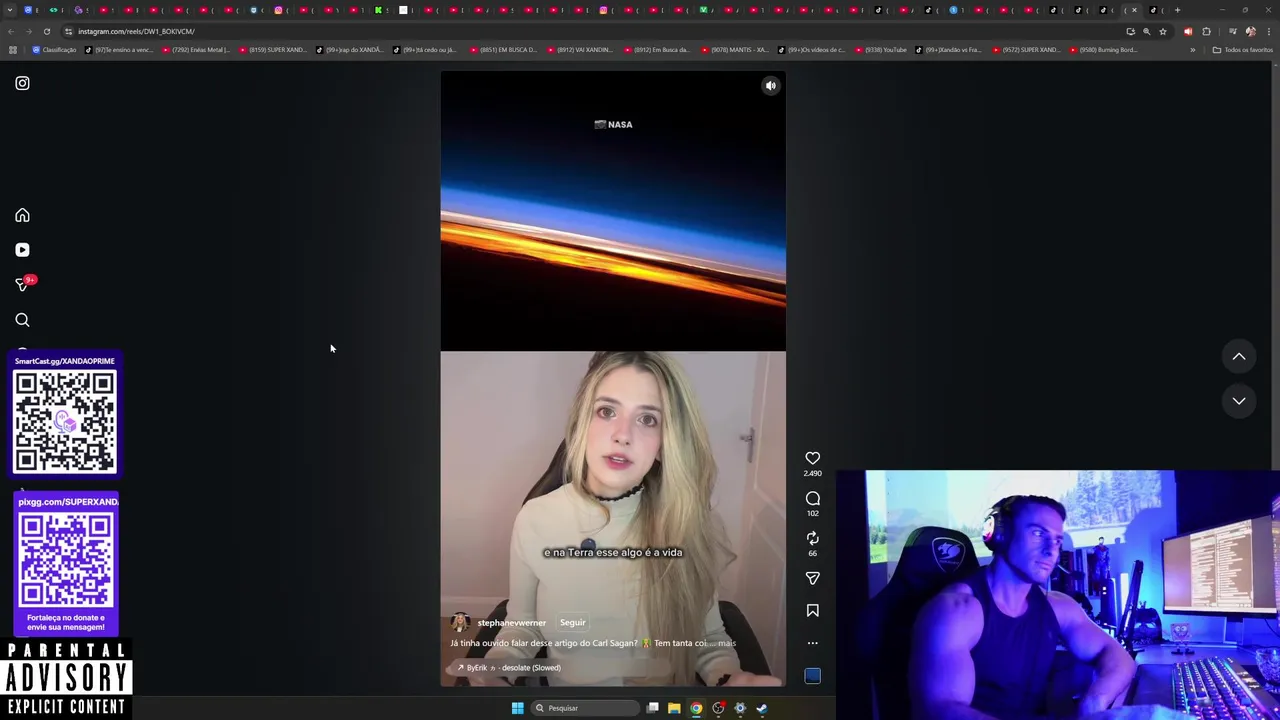The image size is (1280, 720).
Task: Open Windows Start menu button
Action: [x=517, y=708]
